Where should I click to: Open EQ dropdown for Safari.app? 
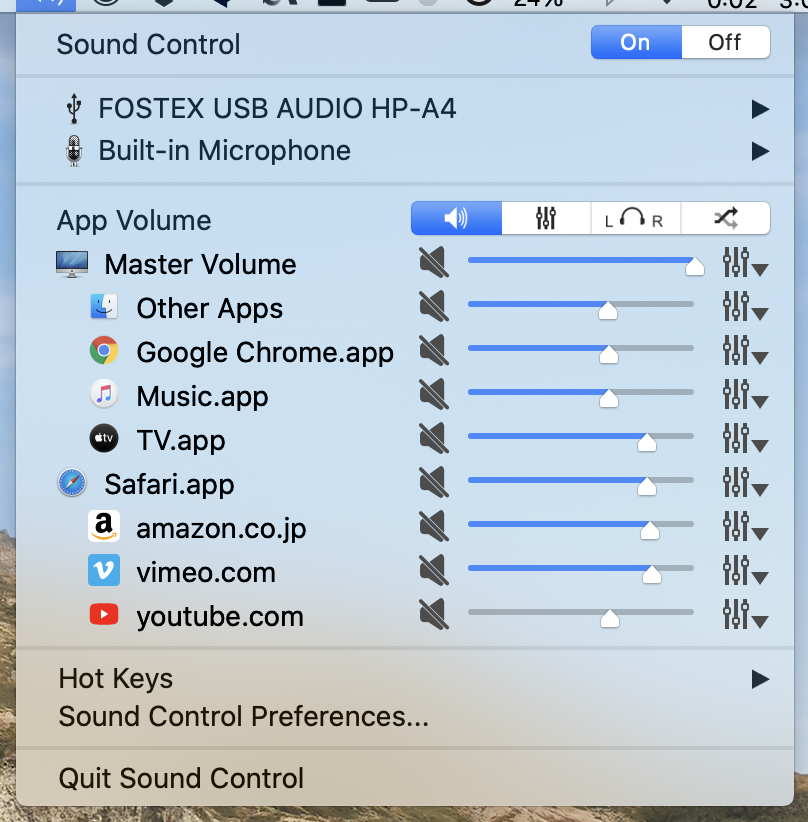click(745, 483)
